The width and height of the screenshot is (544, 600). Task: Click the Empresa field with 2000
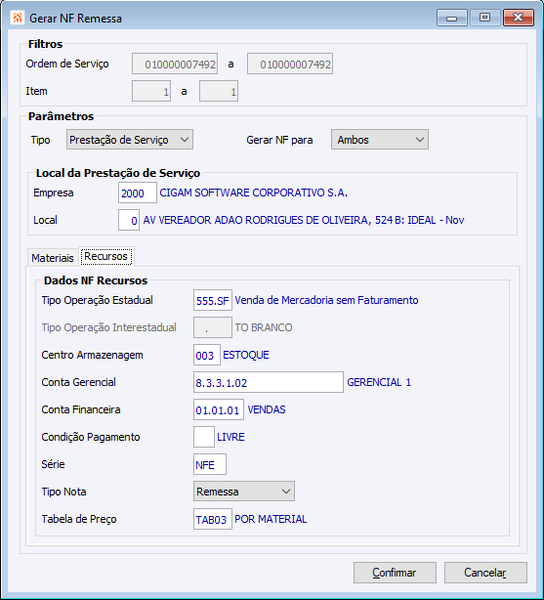point(137,193)
